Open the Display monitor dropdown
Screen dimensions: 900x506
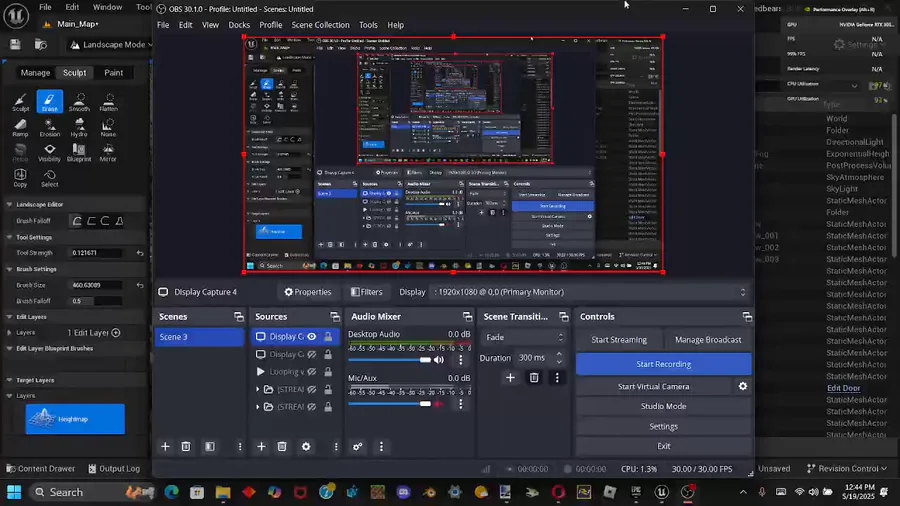coord(590,292)
